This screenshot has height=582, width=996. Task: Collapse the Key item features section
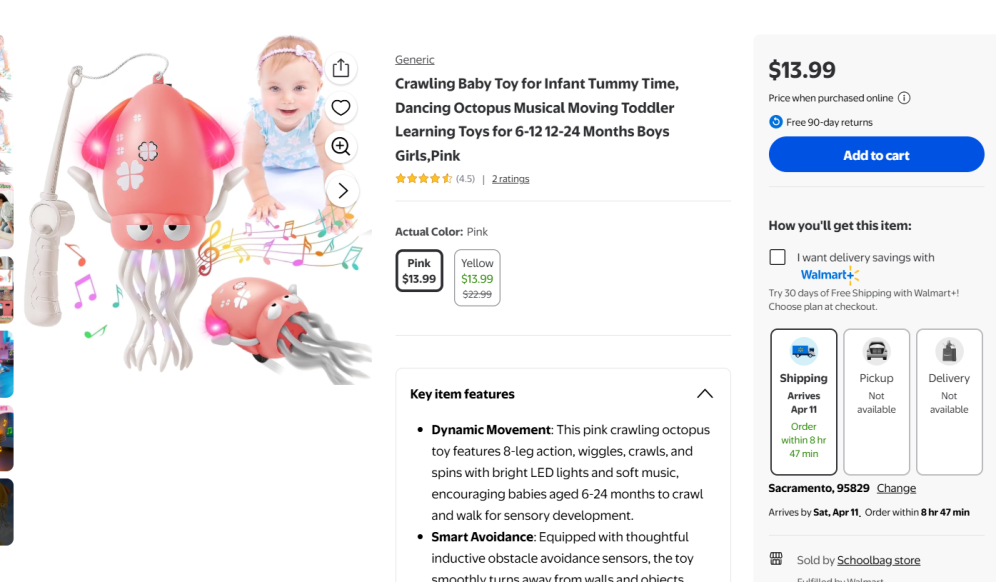(705, 394)
